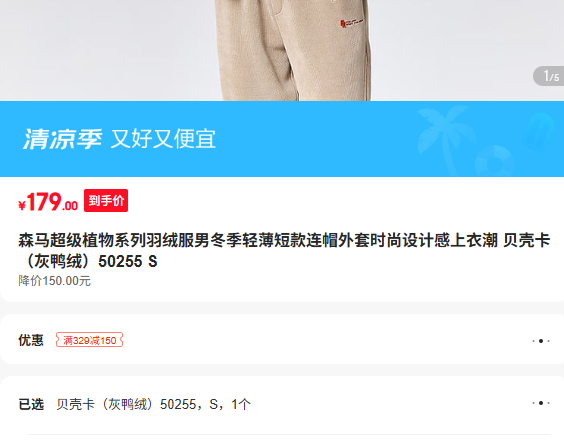Viewport: 564px width, 442px height.
Task: Click the 降价150.00元 price drop note
Action: coord(55,281)
